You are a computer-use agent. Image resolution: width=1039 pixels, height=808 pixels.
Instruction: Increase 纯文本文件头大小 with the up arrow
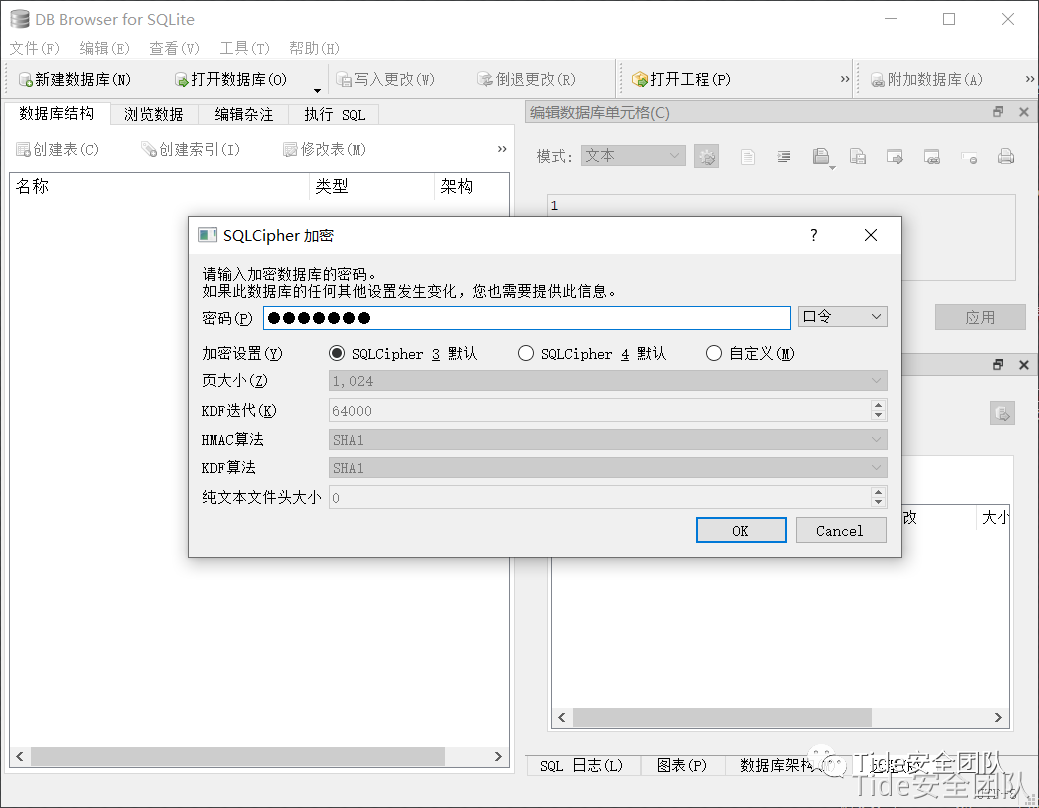(x=879, y=492)
